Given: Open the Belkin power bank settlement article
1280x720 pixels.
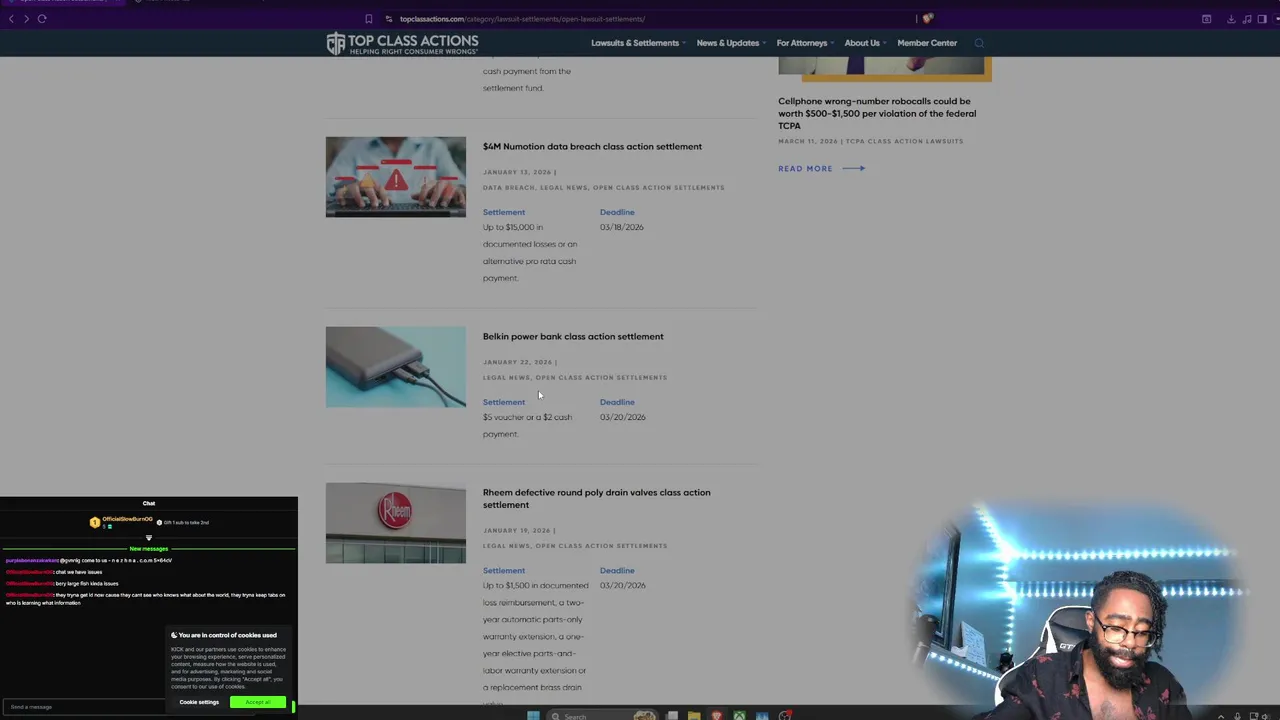Looking at the screenshot, I should [x=573, y=336].
